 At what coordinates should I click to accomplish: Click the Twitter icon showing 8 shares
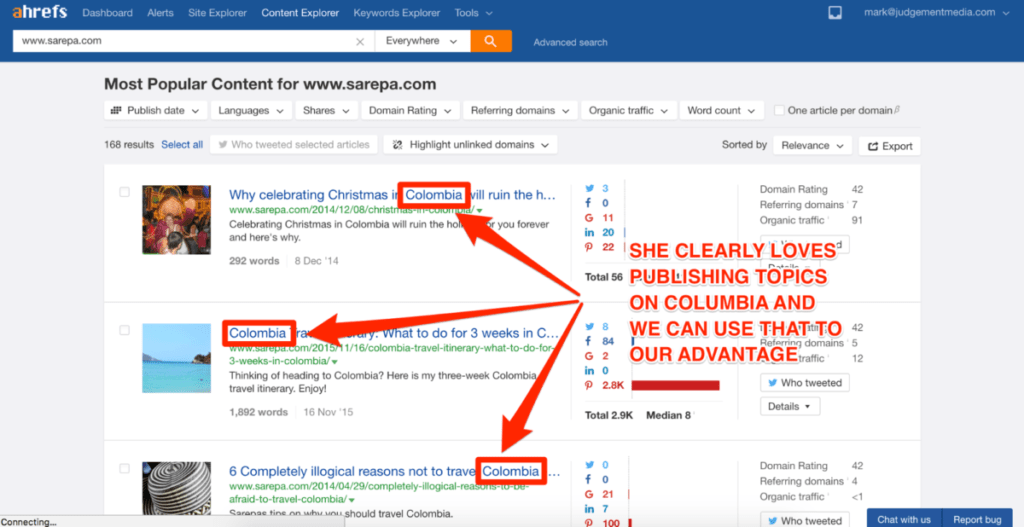click(589, 326)
